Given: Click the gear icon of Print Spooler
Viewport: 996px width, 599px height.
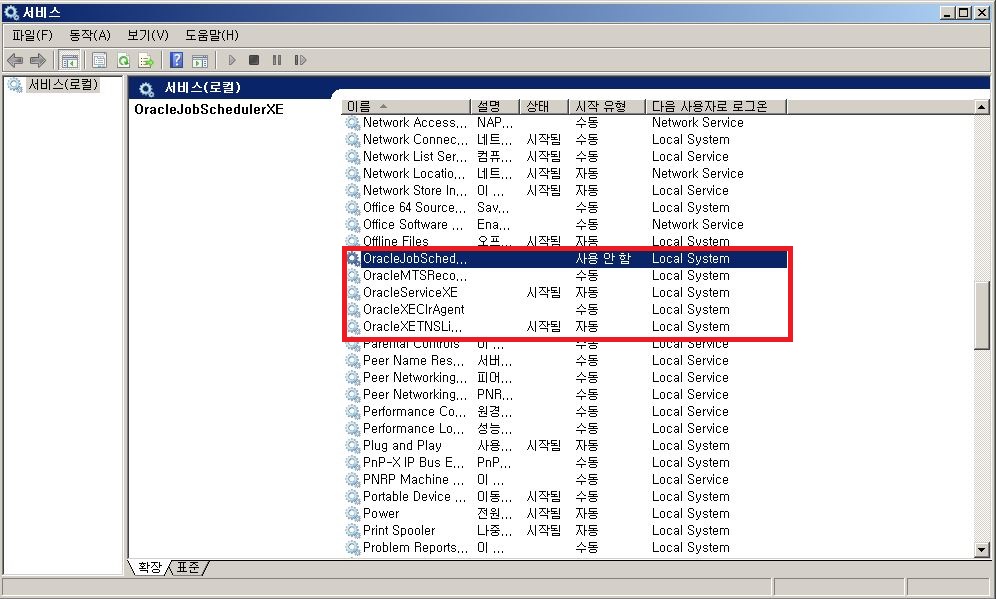Looking at the screenshot, I should 353,530.
